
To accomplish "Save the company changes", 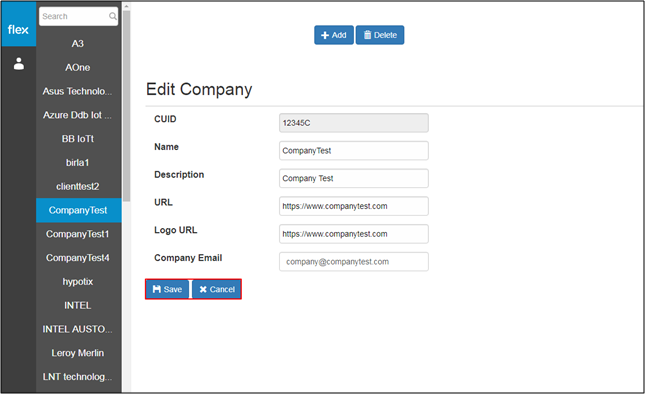I will 167,290.
